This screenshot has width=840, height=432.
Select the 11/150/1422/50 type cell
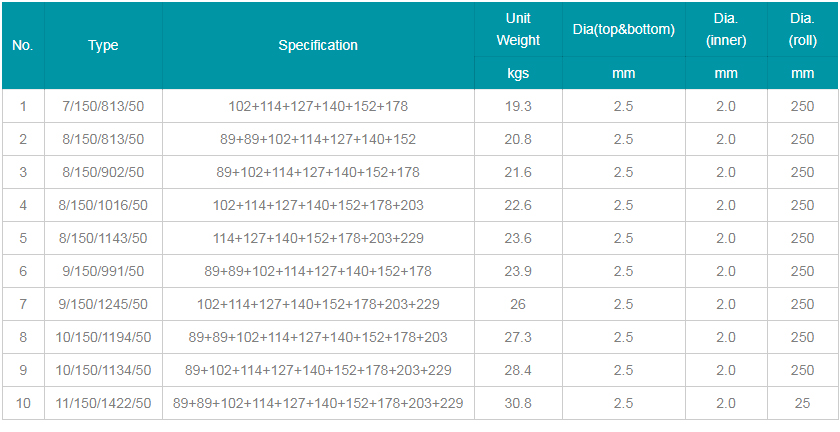click(103, 403)
